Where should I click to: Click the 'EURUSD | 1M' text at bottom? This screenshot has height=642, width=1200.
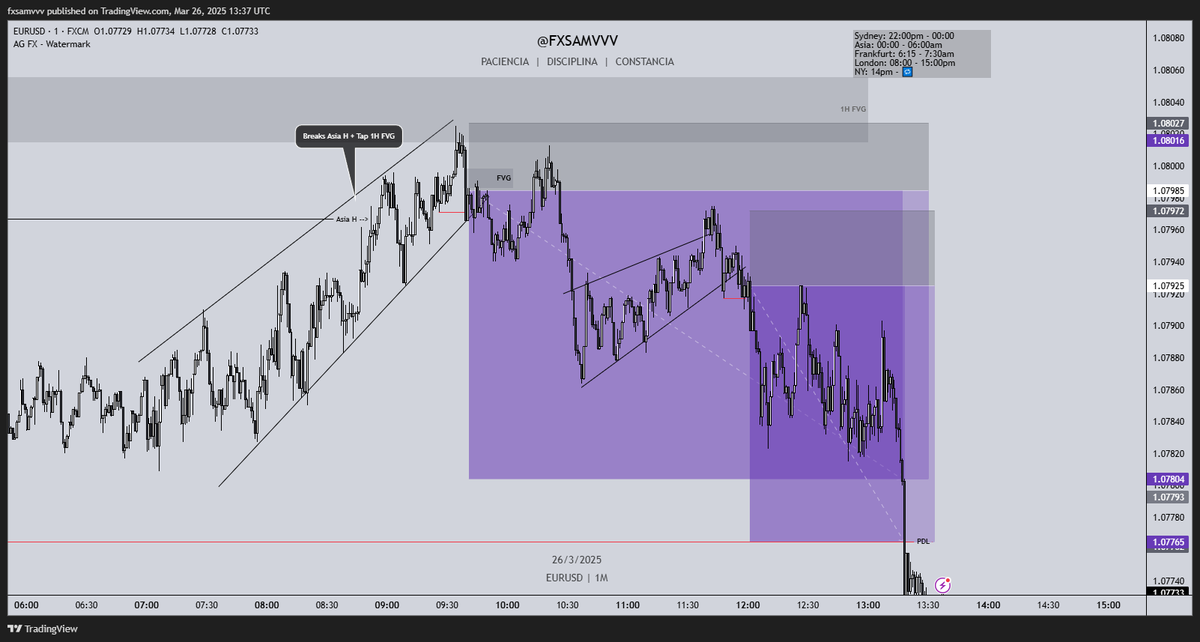577,578
